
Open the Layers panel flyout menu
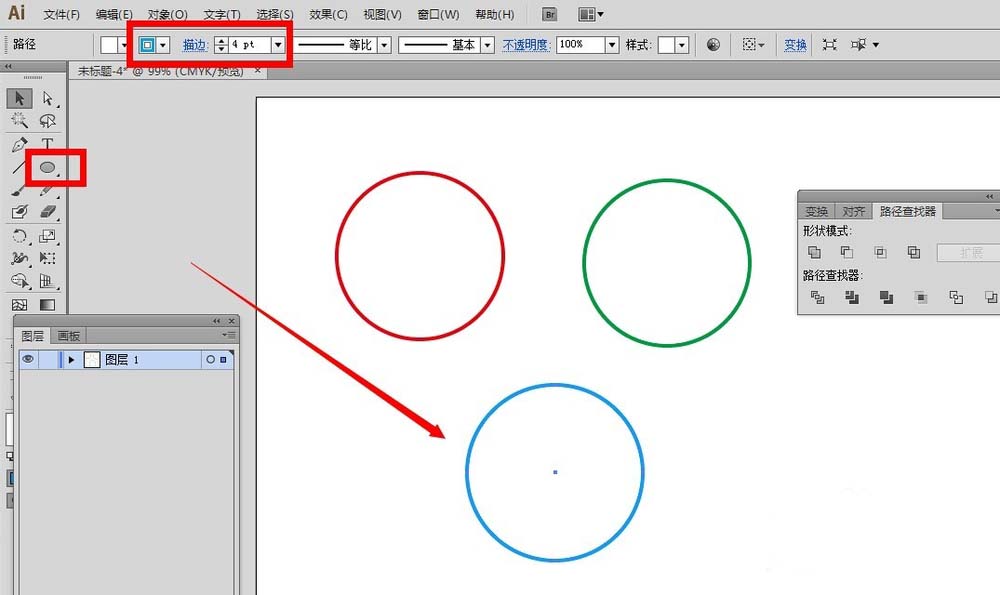(228, 335)
